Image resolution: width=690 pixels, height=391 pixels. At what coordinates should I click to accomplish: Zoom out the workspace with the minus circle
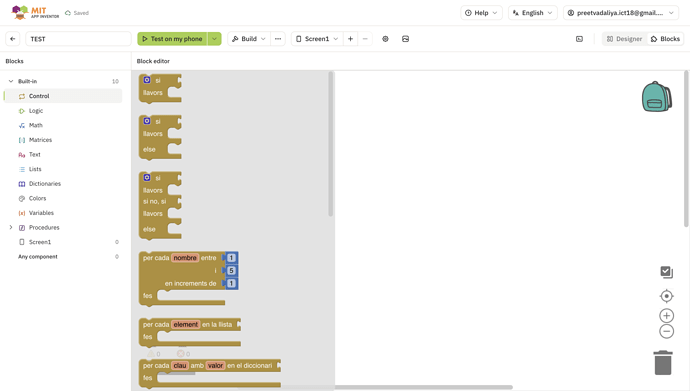[667, 331]
